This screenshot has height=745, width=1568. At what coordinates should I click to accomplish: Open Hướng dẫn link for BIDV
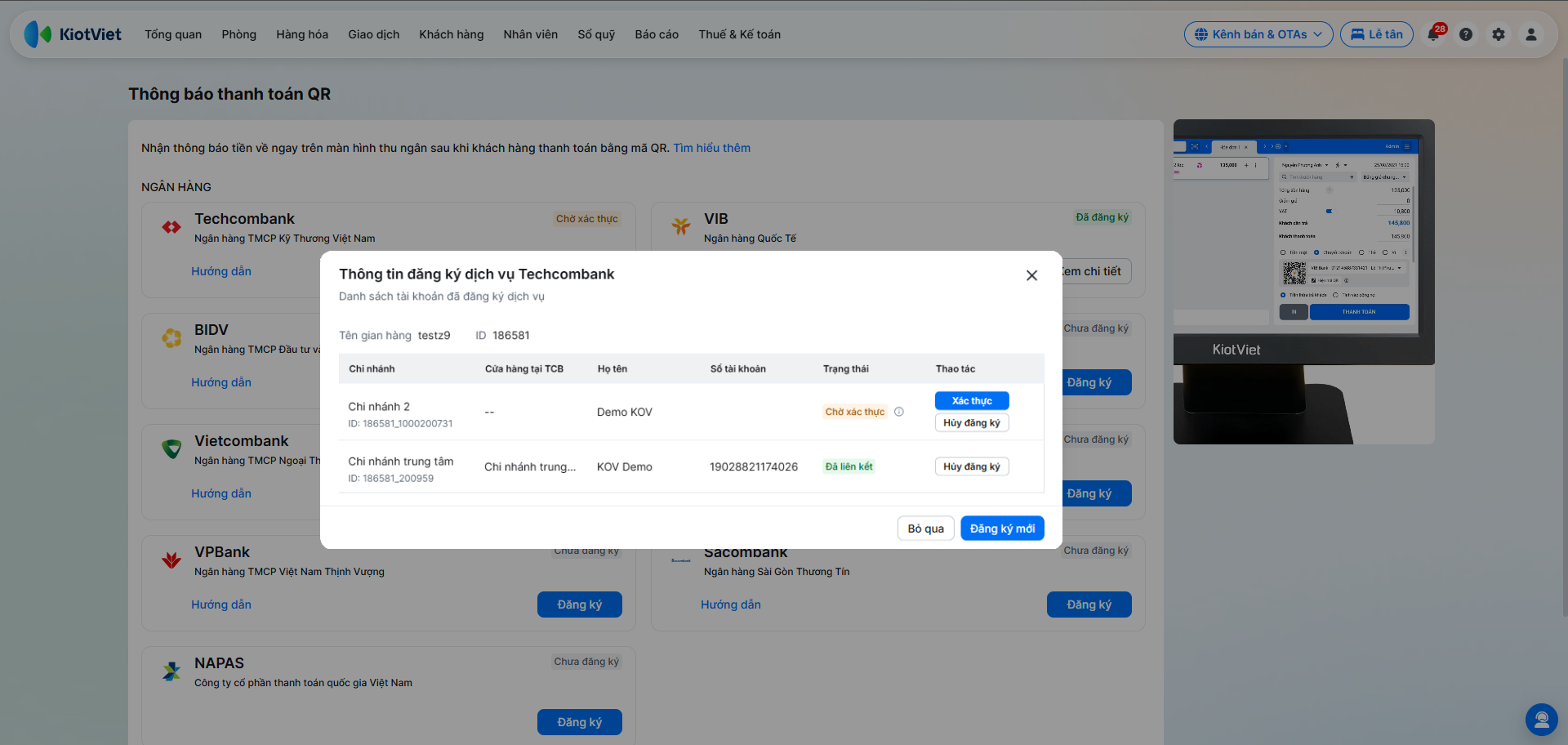pyautogui.click(x=221, y=382)
